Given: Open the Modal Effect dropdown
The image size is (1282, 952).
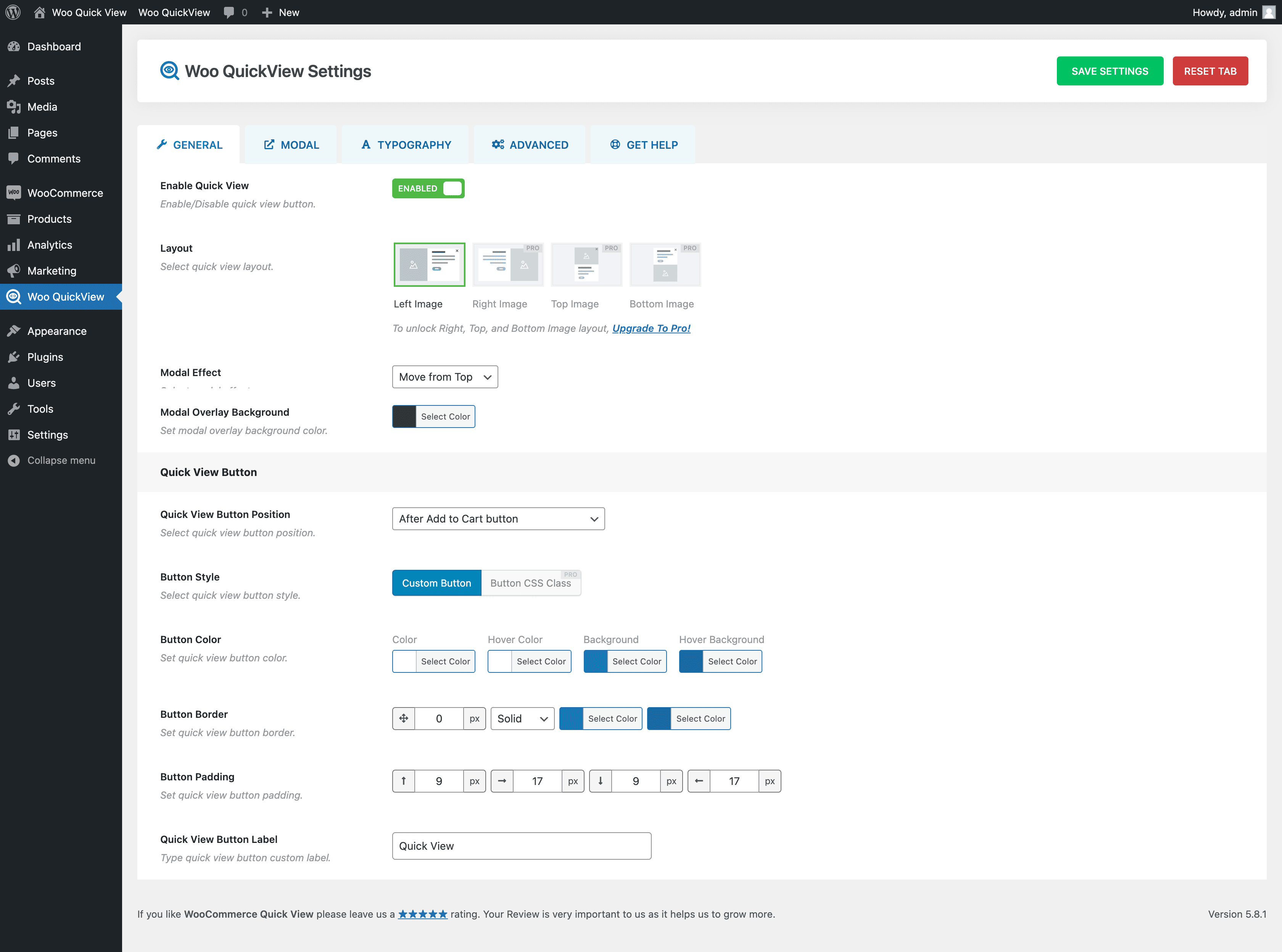Looking at the screenshot, I should pos(445,377).
